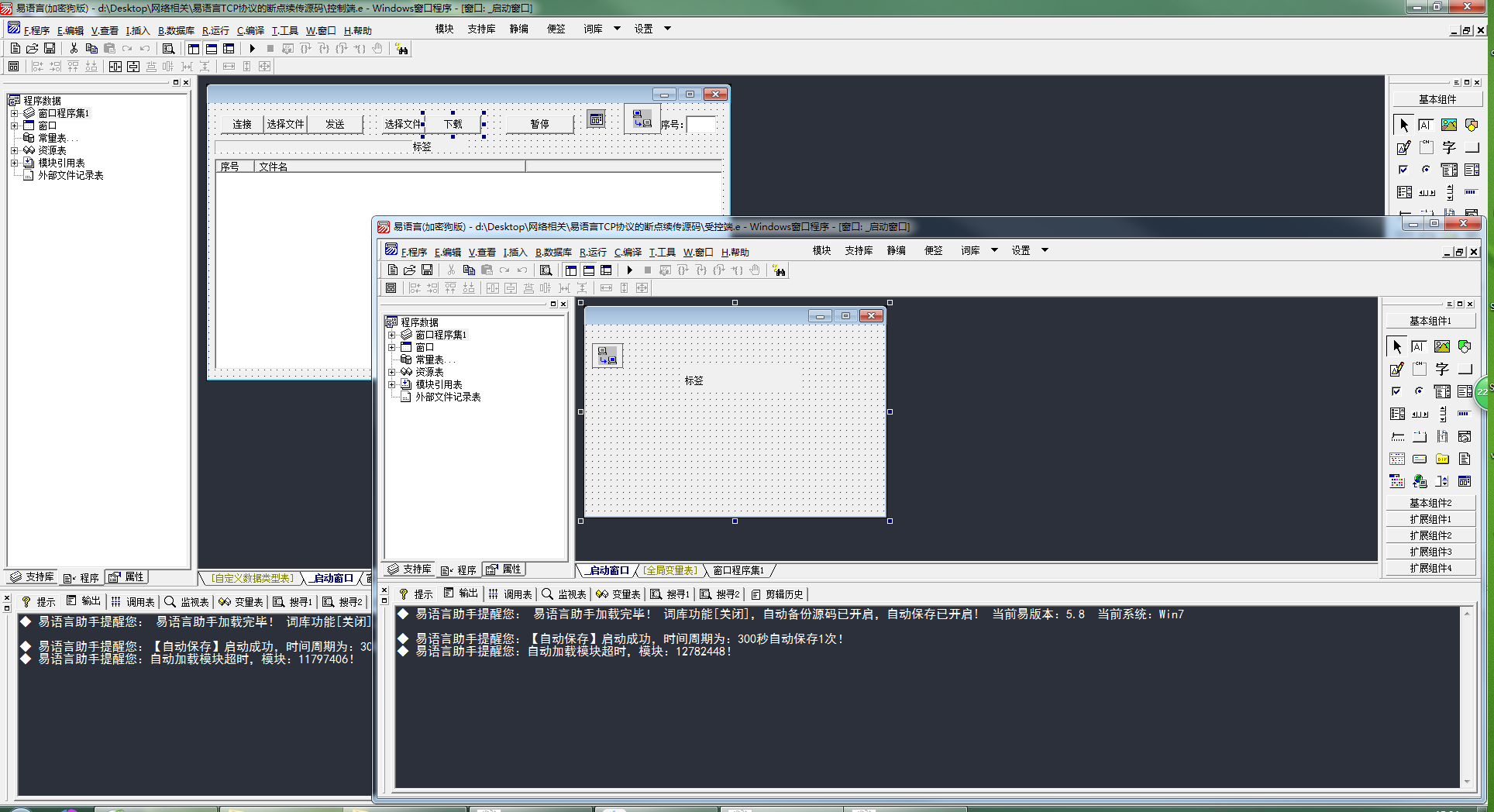The image size is (1494, 812).
Task: Click Run icon in back window toolbar
Action: pos(253,48)
